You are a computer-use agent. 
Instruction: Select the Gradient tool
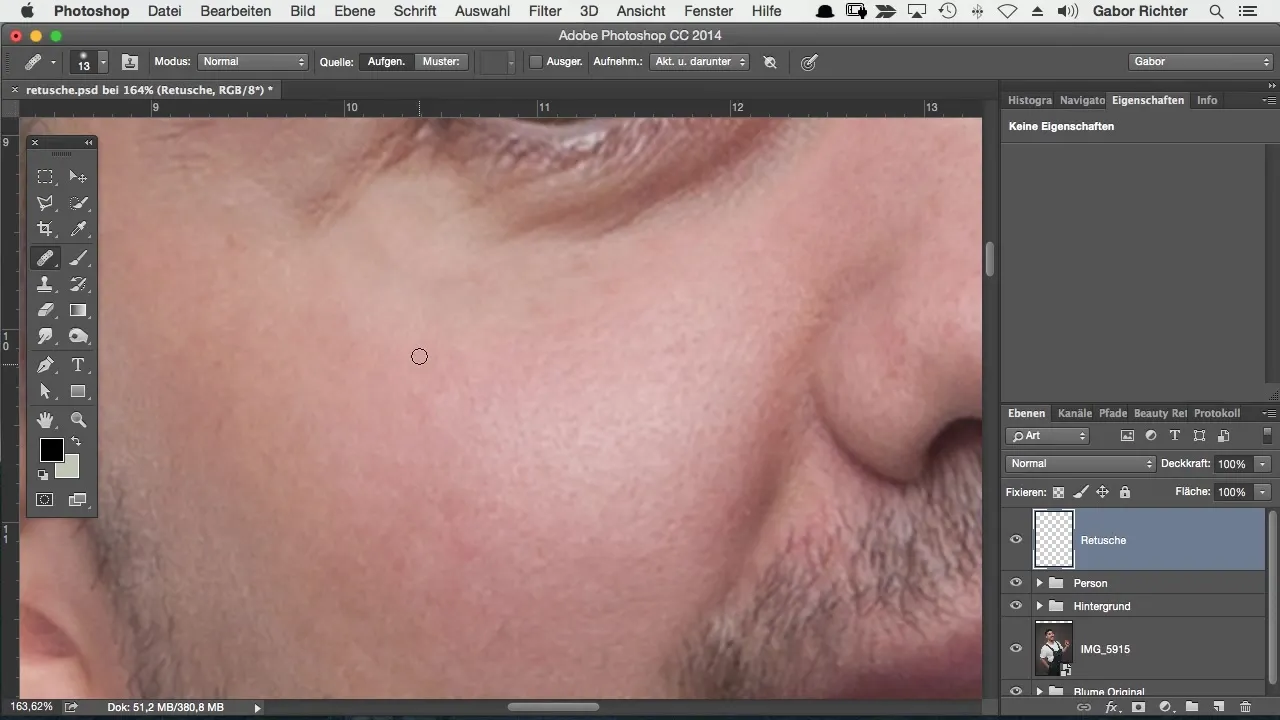coord(78,310)
